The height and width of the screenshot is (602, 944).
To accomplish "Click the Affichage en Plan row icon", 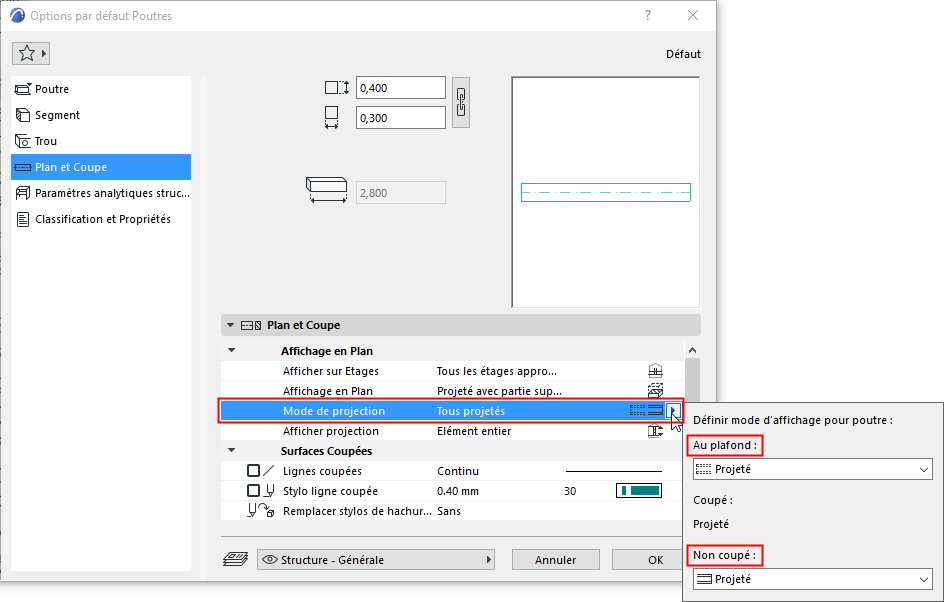I will point(655,391).
